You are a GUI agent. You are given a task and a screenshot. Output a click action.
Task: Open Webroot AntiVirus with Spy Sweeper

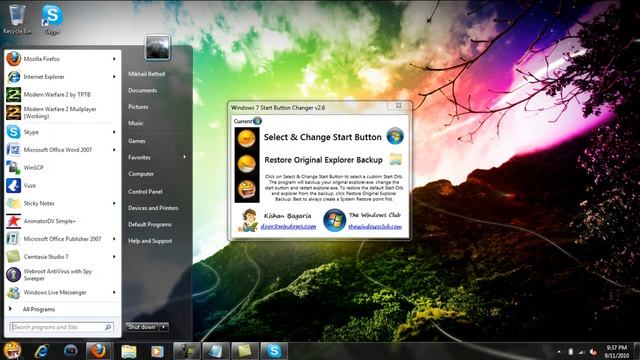click(62, 274)
